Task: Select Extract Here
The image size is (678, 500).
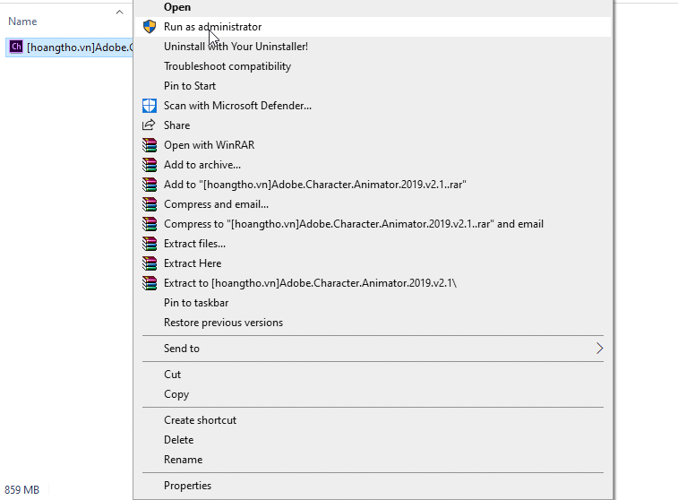Action: click(x=373, y=263)
